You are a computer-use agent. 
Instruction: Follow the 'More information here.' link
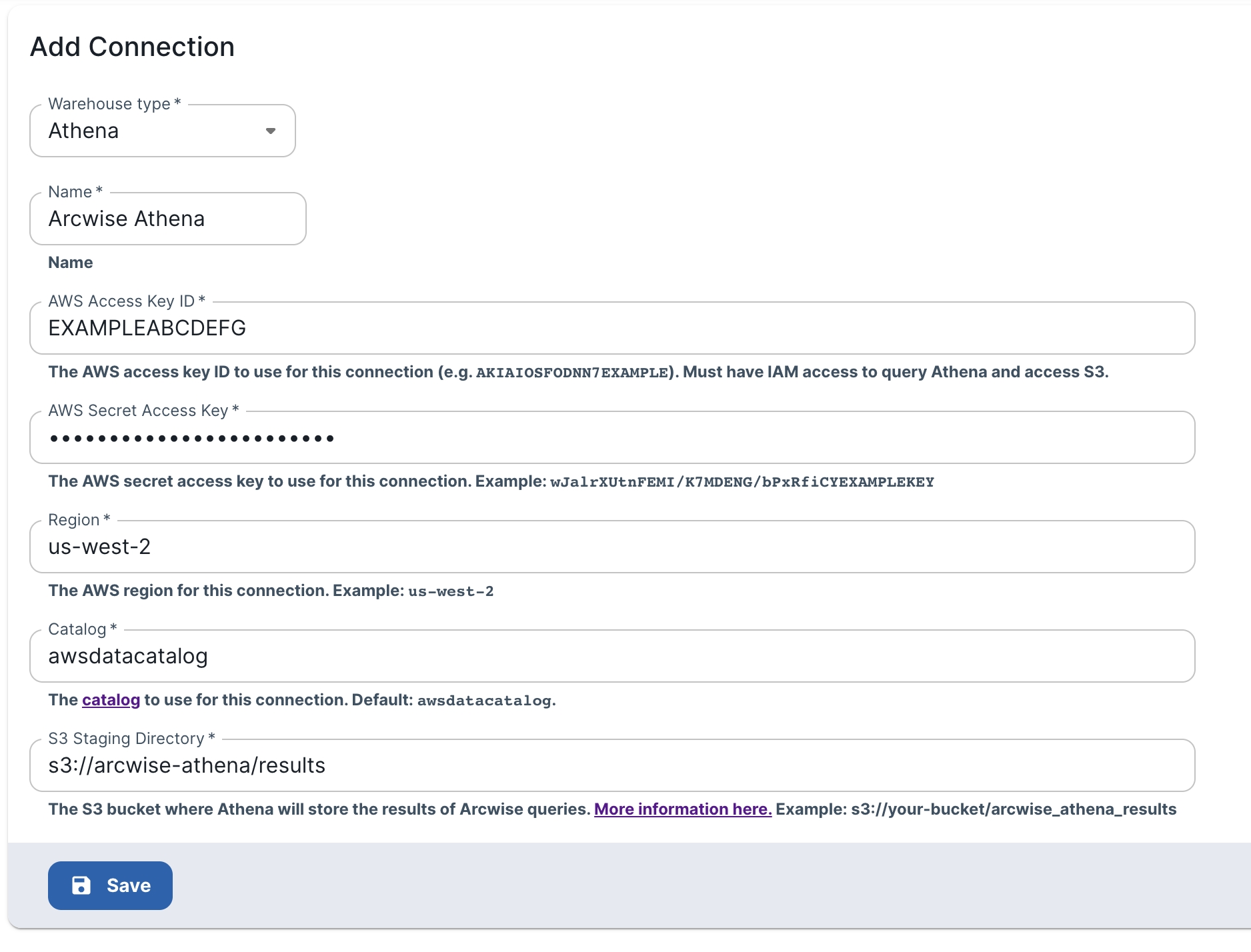click(x=682, y=809)
